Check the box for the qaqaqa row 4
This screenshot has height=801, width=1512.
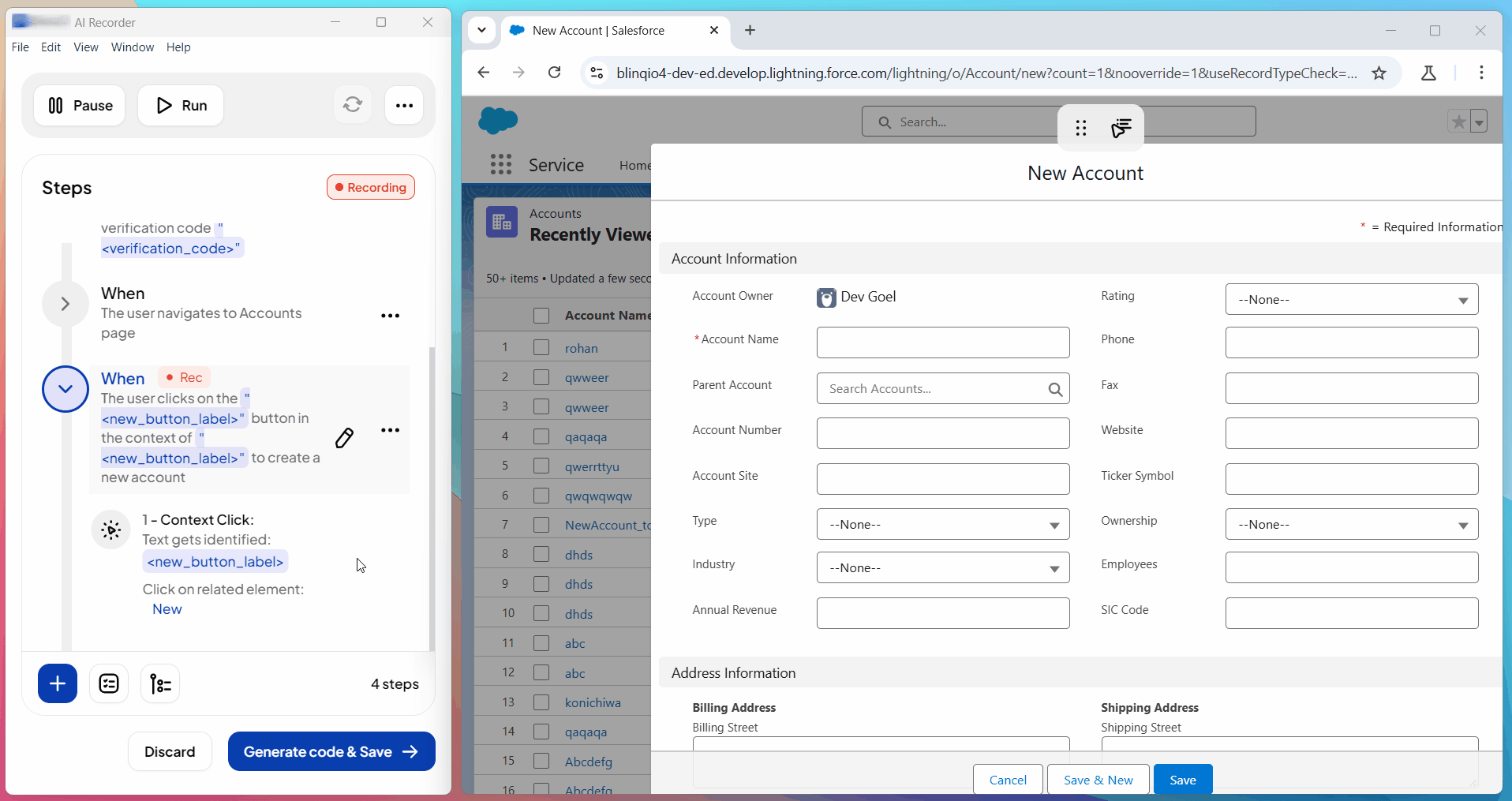pos(541,436)
